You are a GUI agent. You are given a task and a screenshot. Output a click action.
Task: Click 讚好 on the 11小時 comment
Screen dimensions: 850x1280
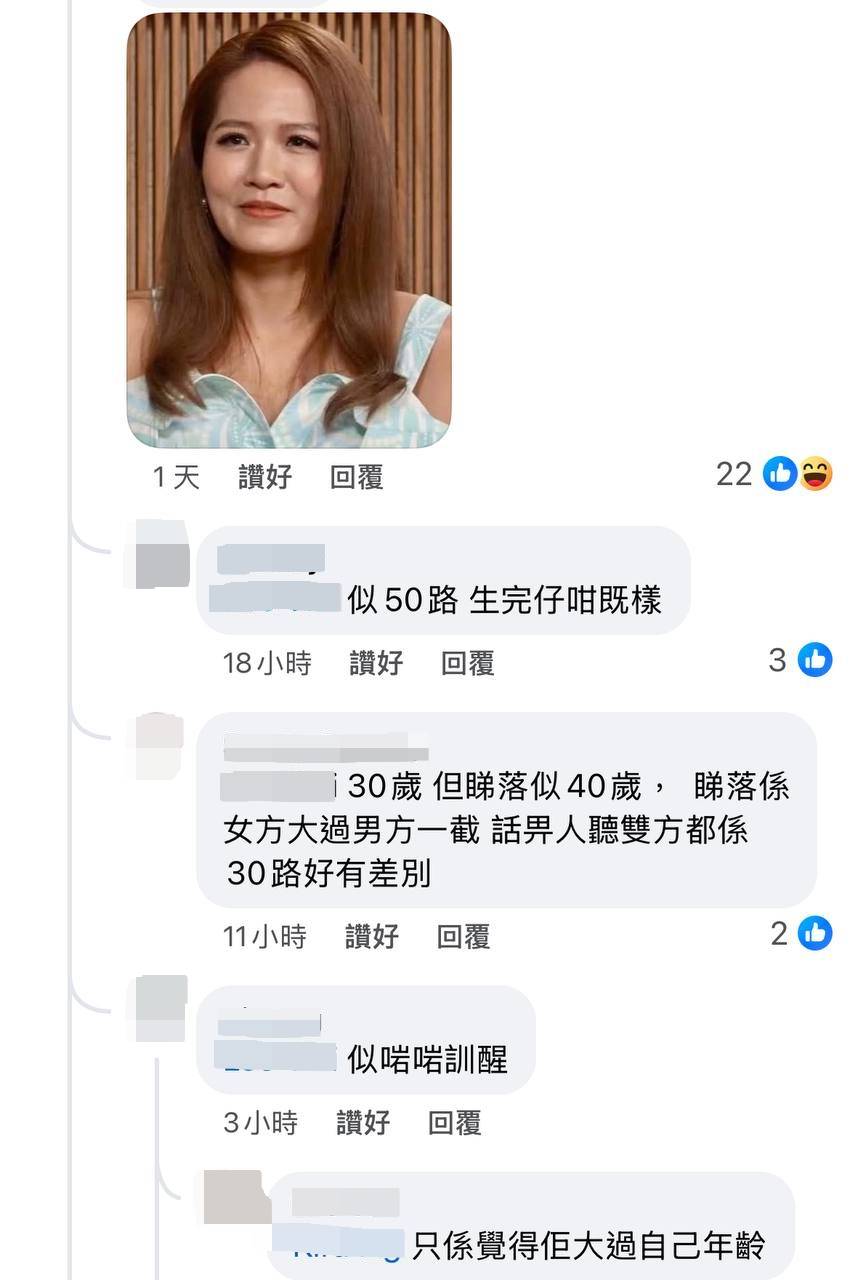(x=372, y=937)
